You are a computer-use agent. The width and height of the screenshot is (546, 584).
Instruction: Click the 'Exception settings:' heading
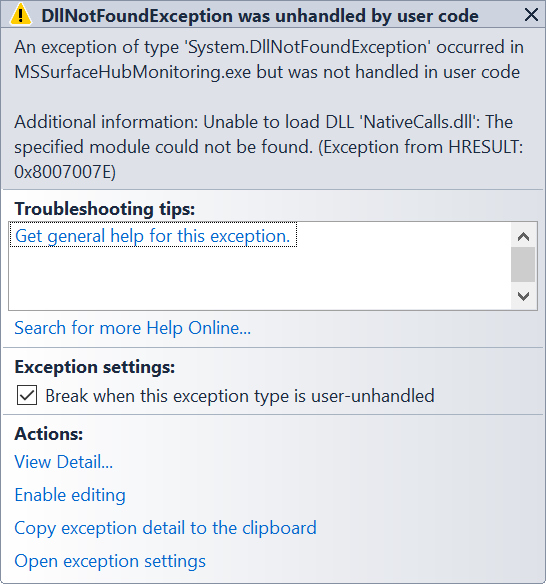(x=95, y=367)
